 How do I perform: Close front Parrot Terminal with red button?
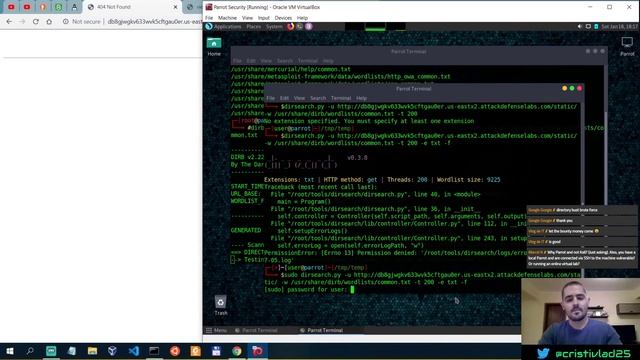pyautogui.click(x=579, y=88)
